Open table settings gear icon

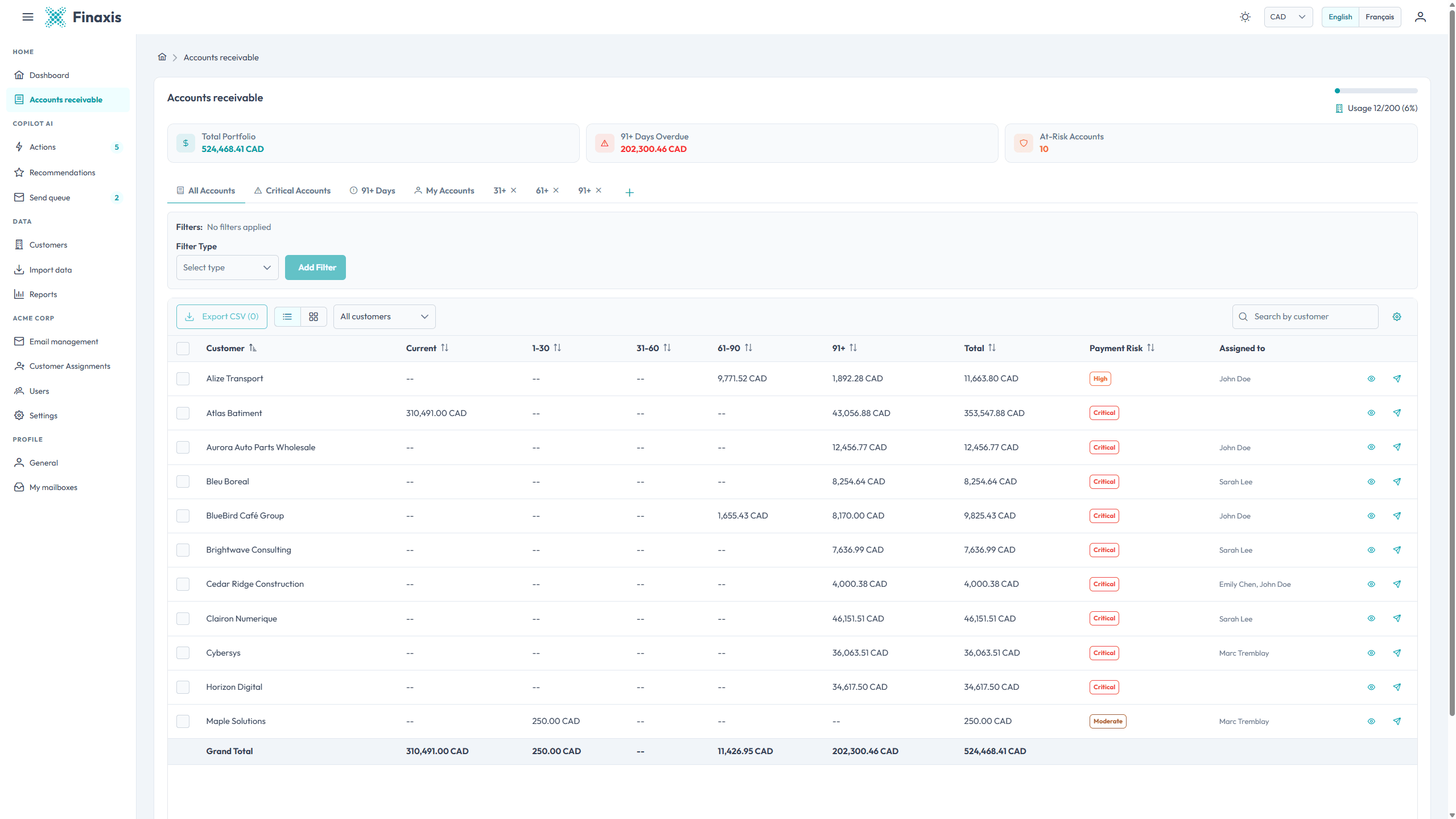(1397, 316)
